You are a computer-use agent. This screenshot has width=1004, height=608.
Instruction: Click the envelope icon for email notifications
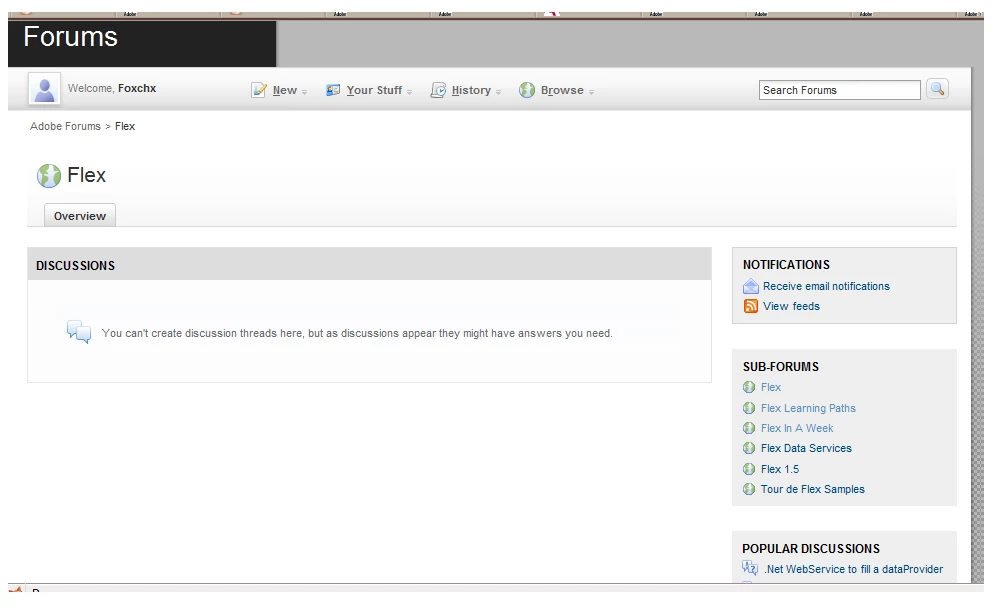[x=750, y=286]
